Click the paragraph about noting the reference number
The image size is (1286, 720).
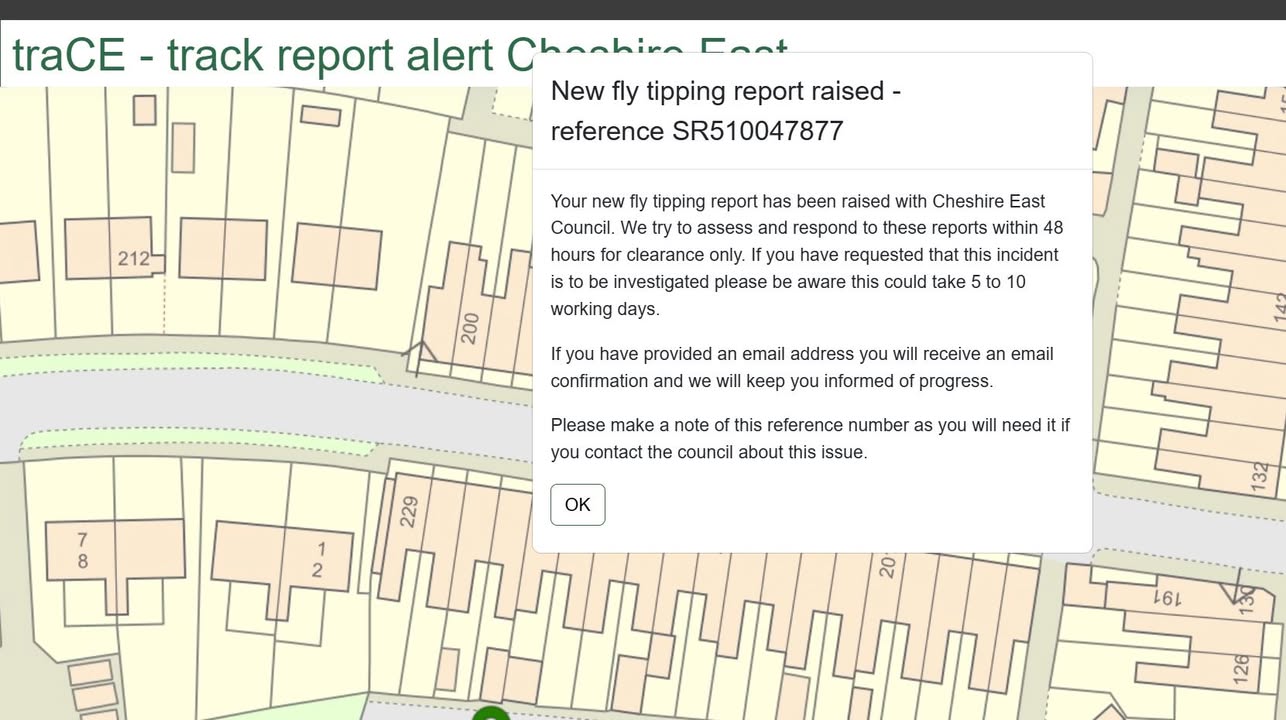(810, 438)
